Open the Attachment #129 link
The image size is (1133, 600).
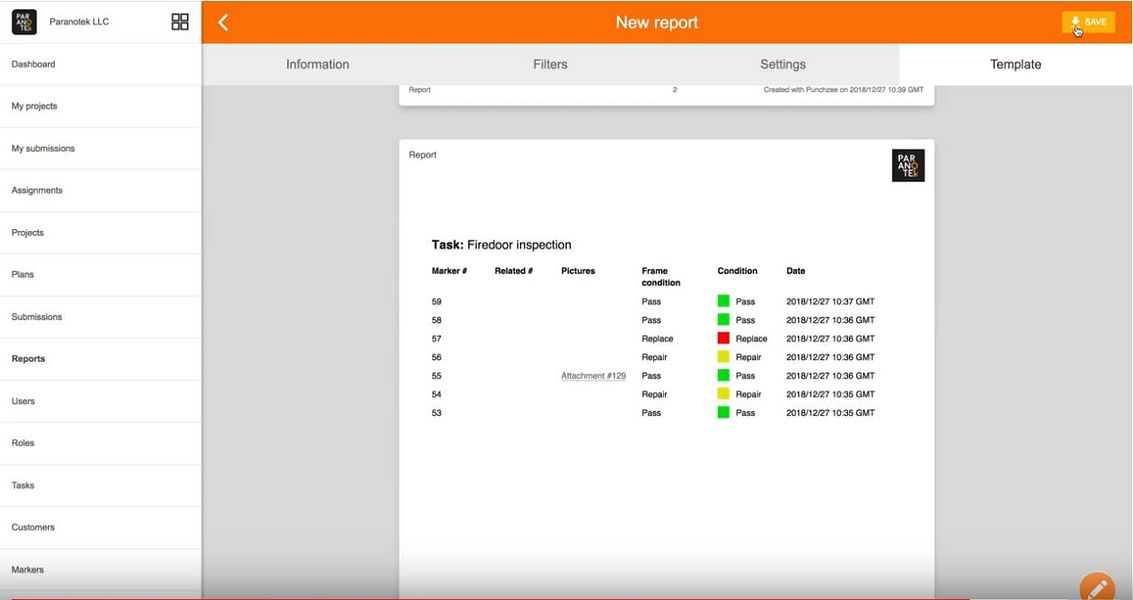coord(593,376)
